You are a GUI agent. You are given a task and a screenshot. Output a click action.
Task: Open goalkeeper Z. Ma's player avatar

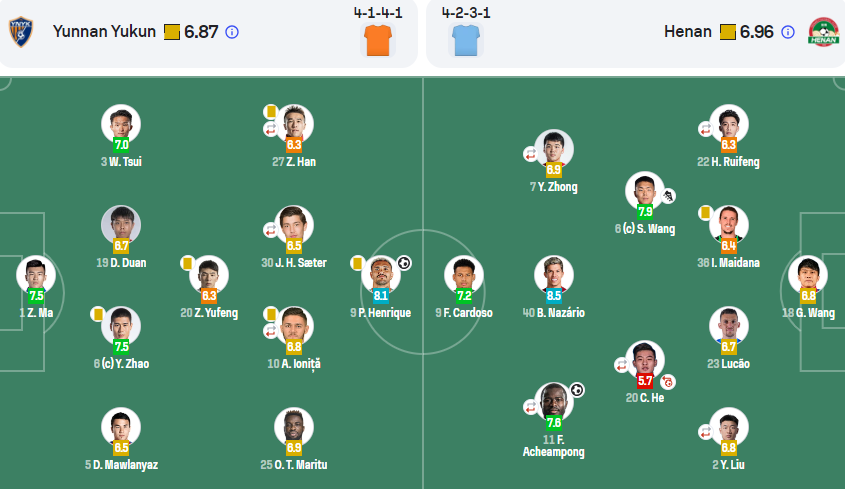(36, 274)
